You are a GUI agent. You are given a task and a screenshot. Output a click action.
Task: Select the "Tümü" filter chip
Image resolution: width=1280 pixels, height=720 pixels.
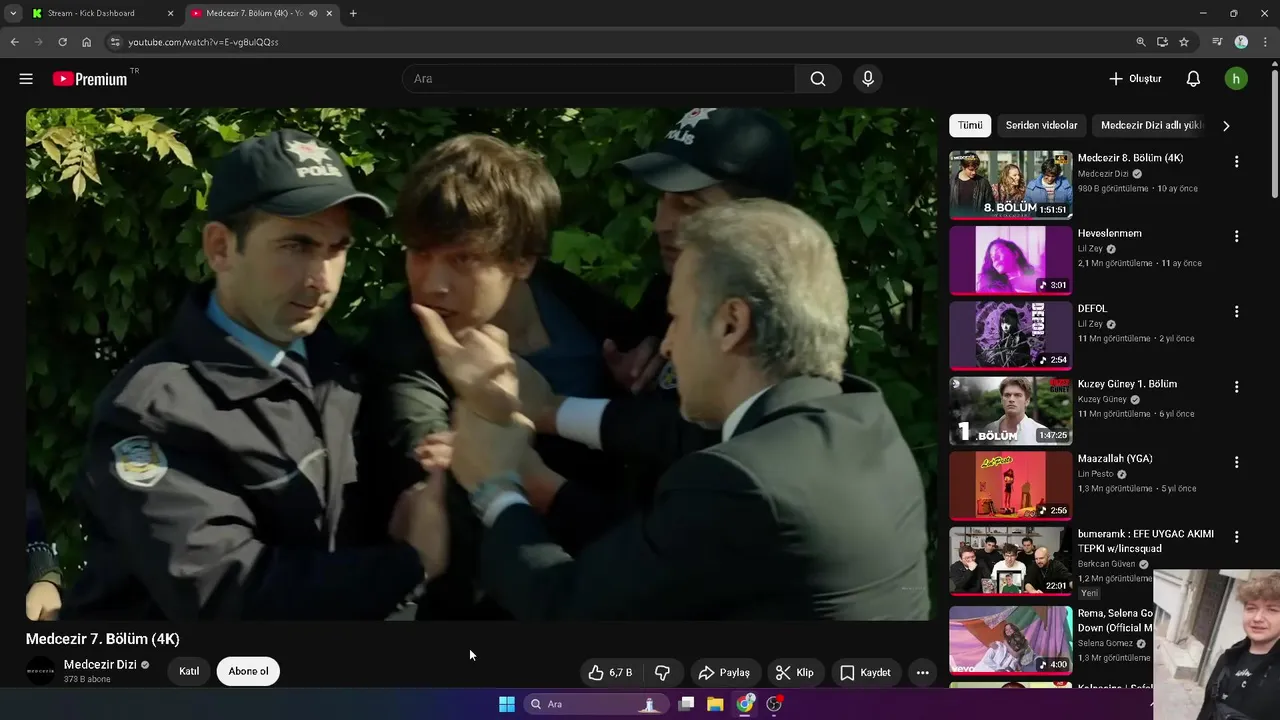(x=970, y=126)
